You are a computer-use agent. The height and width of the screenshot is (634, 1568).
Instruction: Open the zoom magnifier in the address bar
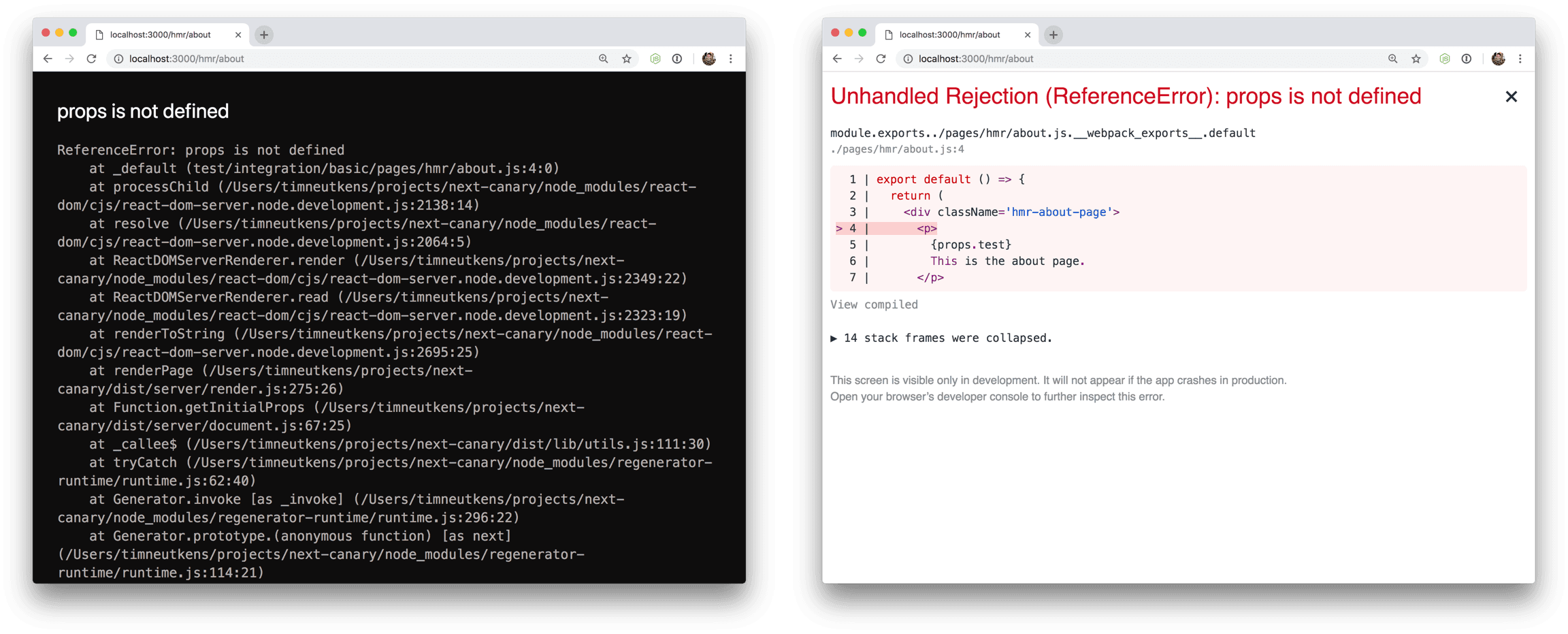1392,59
